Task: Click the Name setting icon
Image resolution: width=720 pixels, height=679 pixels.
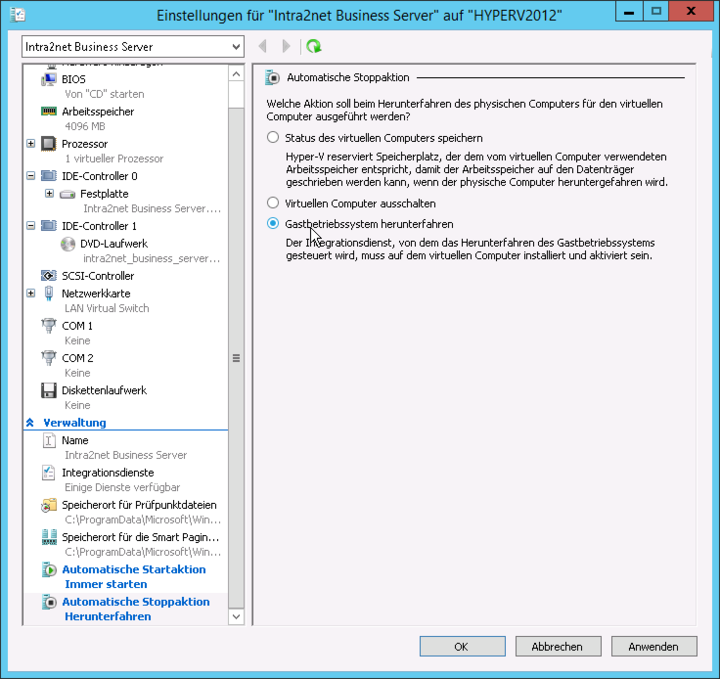Action: point(49,440)
